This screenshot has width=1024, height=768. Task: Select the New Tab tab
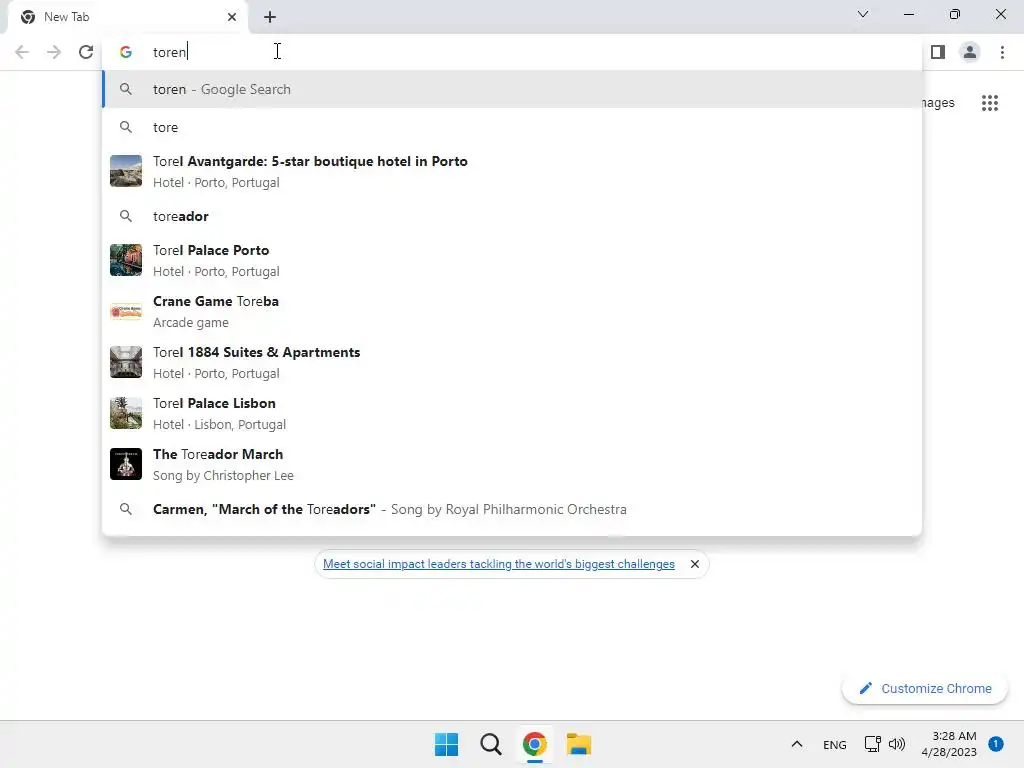(127, 17)
